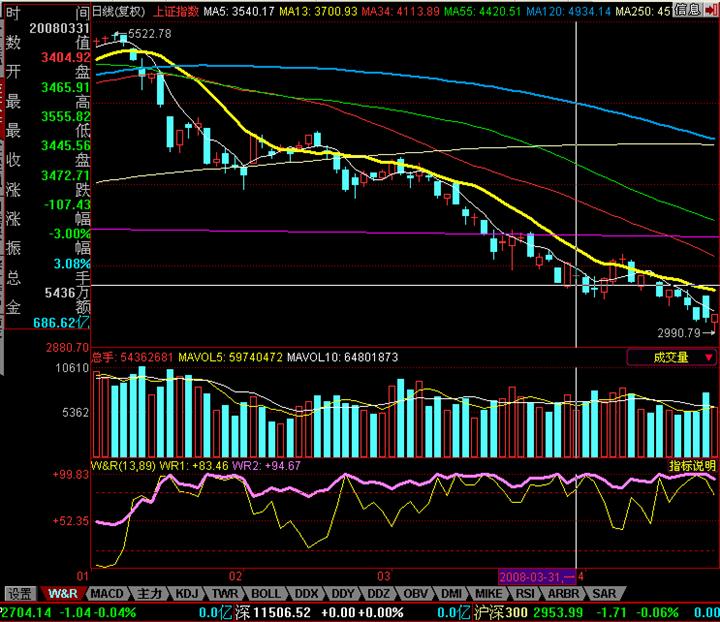Switch to the MACD indicator tab
The height and width of the screenshot is (622, 720).
point(107,594)
